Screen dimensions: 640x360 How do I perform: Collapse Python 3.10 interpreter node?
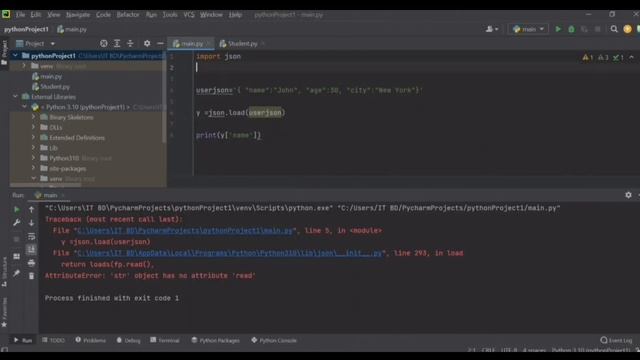pyautogui.click(x=24, y=107)
